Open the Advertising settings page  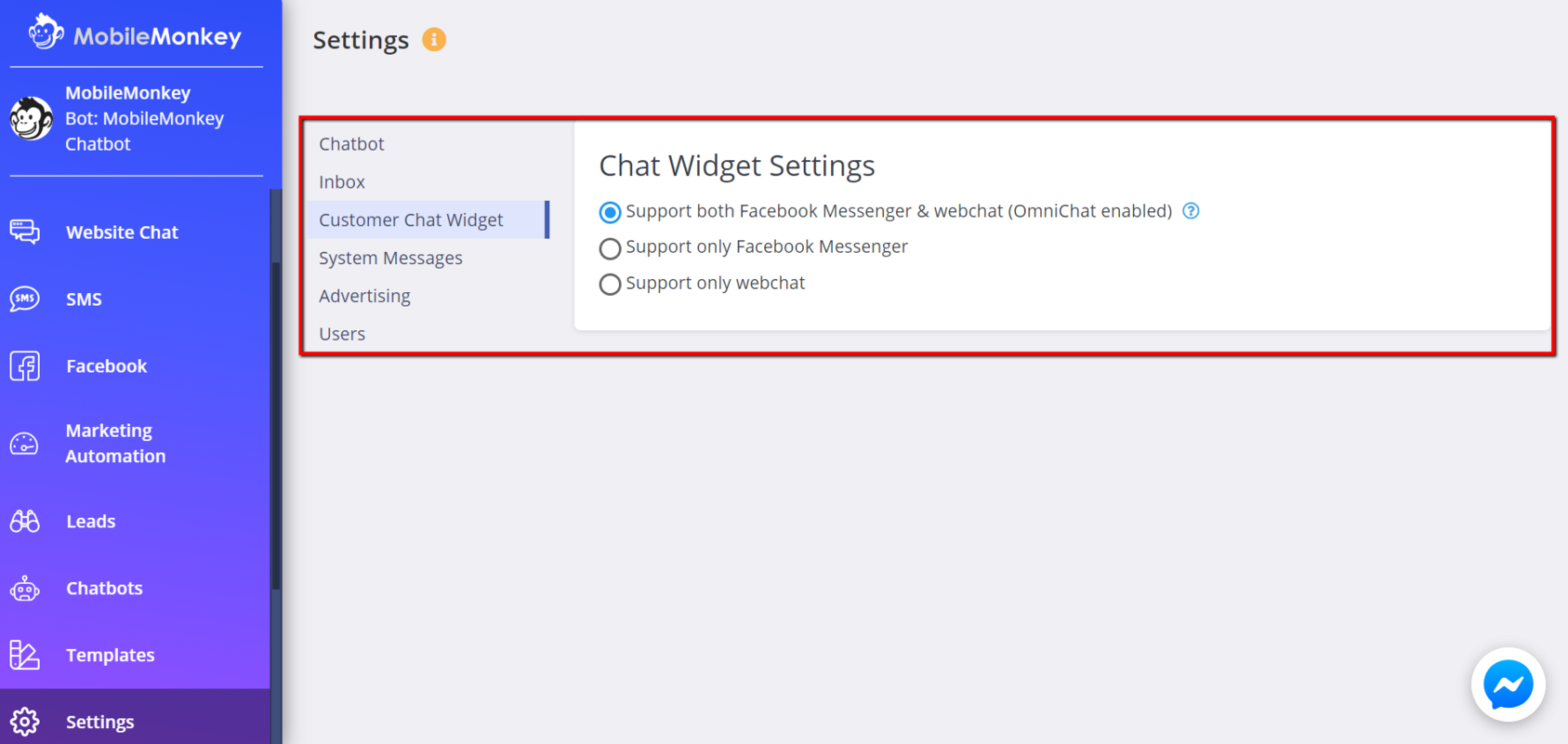(364, 296)
